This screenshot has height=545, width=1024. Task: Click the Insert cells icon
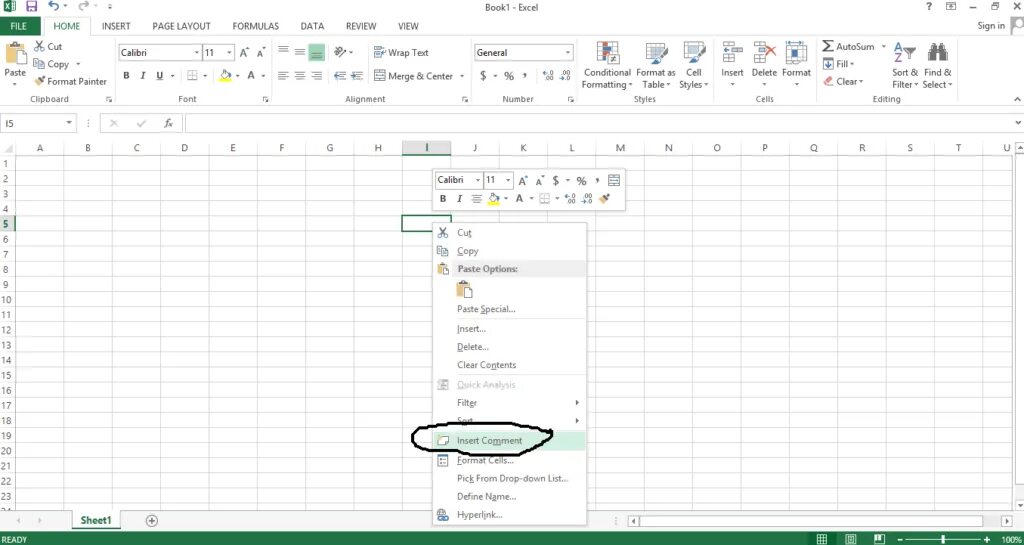click(732, 54)
